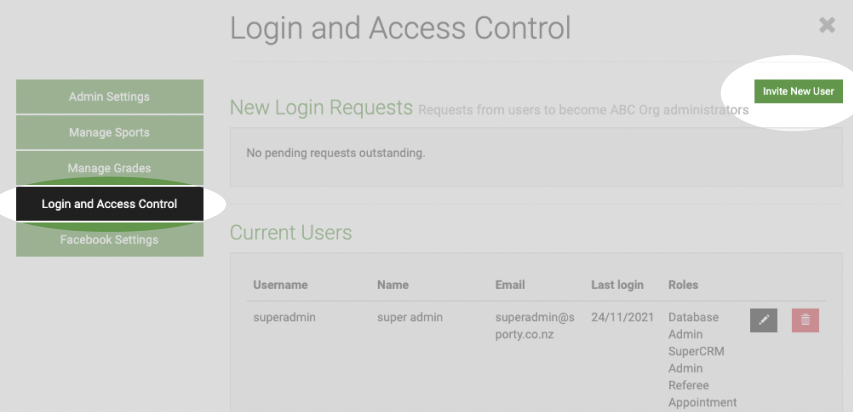
Task: Close the Login and Access Control dialog
Action: click(x=827, y=24)
